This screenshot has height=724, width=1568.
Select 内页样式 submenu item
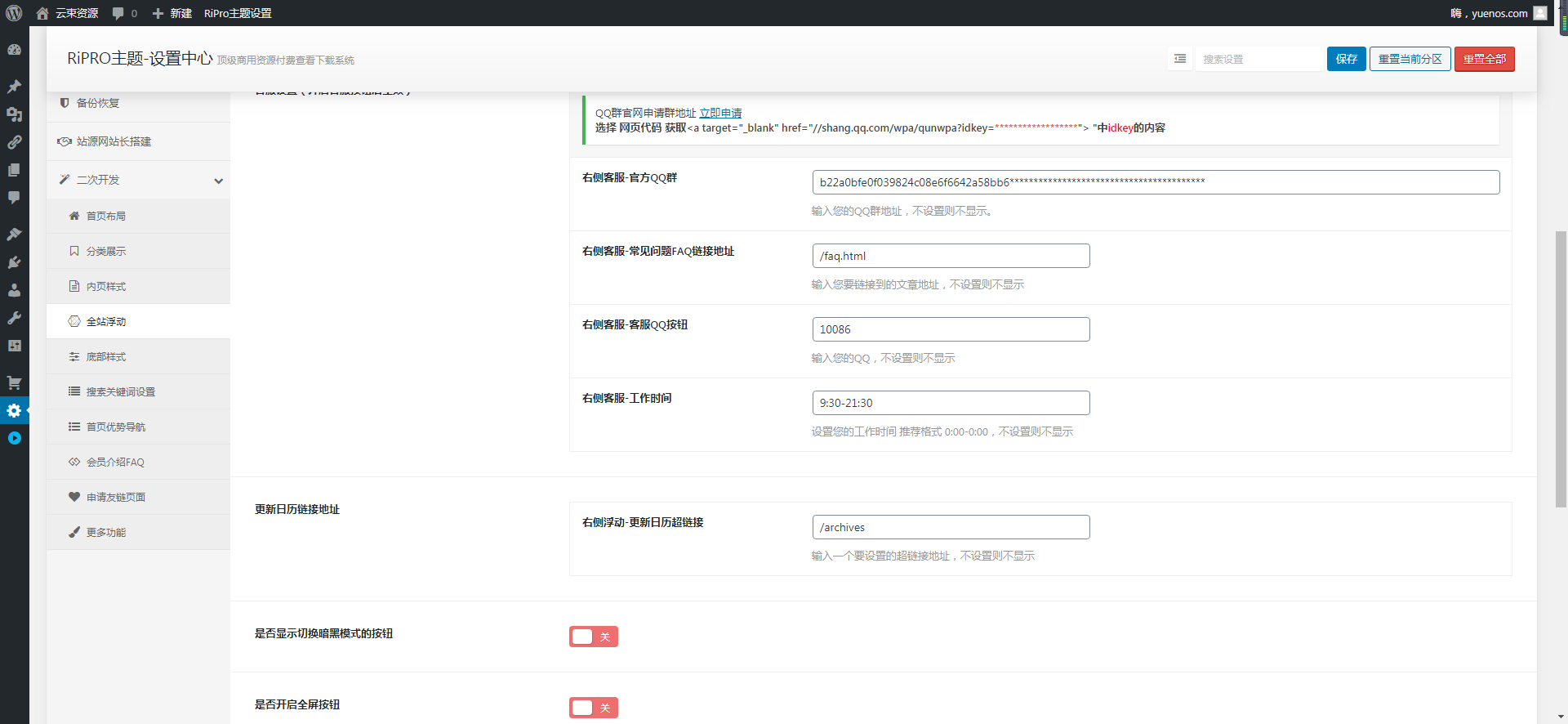138,286
